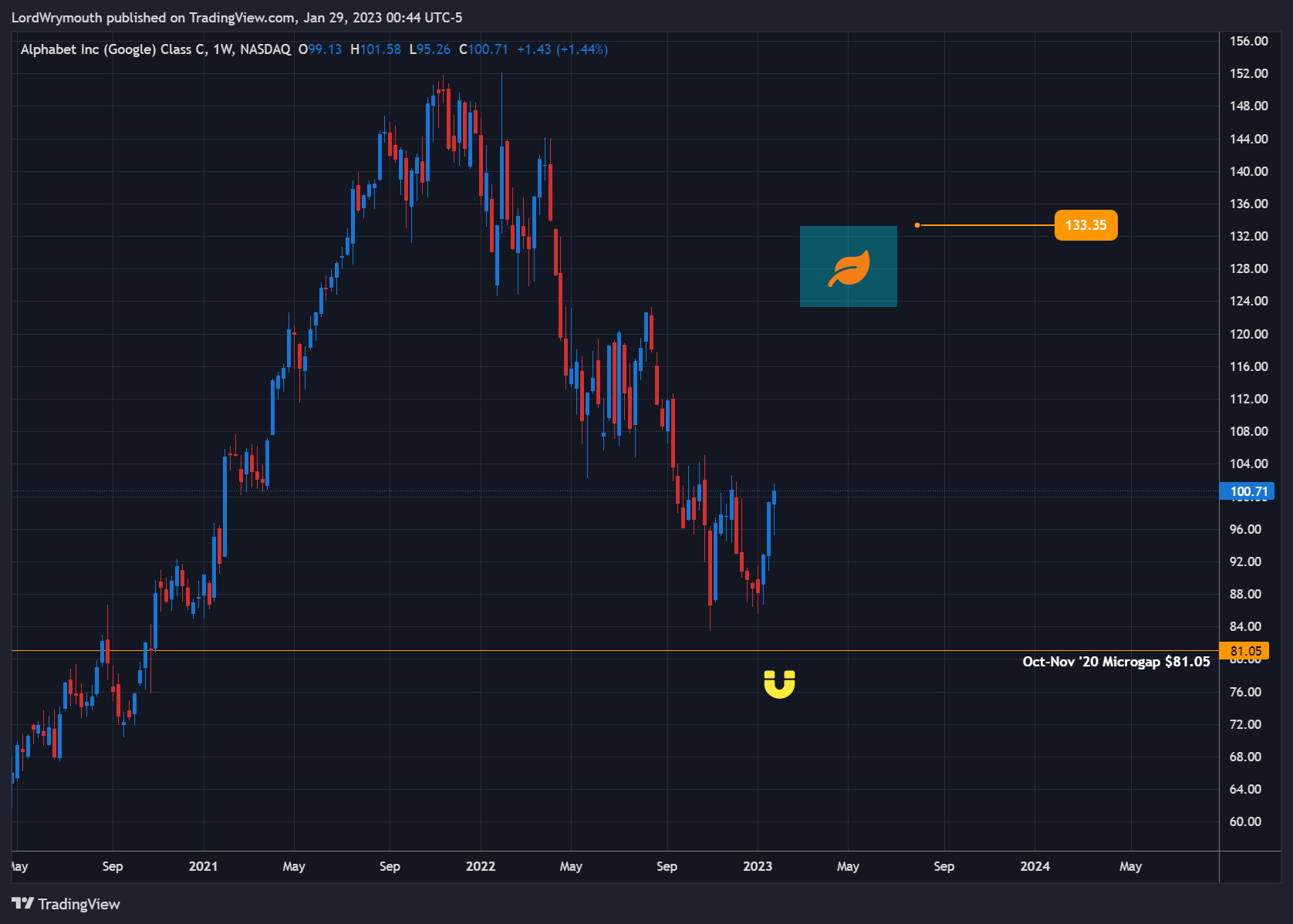This screenshot has width=1293, height=924.
Task: Click the 128.00 price axis label
Action: coord(1248,268)
